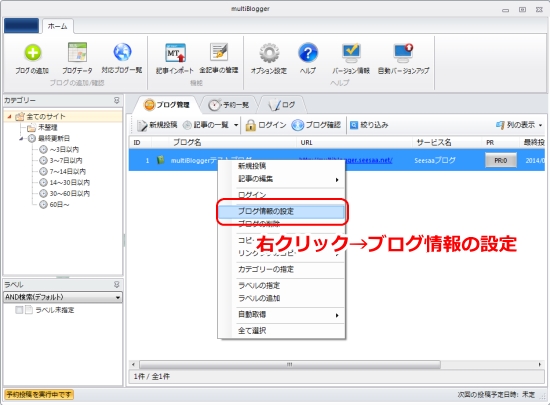
Task: Collapse the 最終更新日 tree node
Action: [21, 139]
